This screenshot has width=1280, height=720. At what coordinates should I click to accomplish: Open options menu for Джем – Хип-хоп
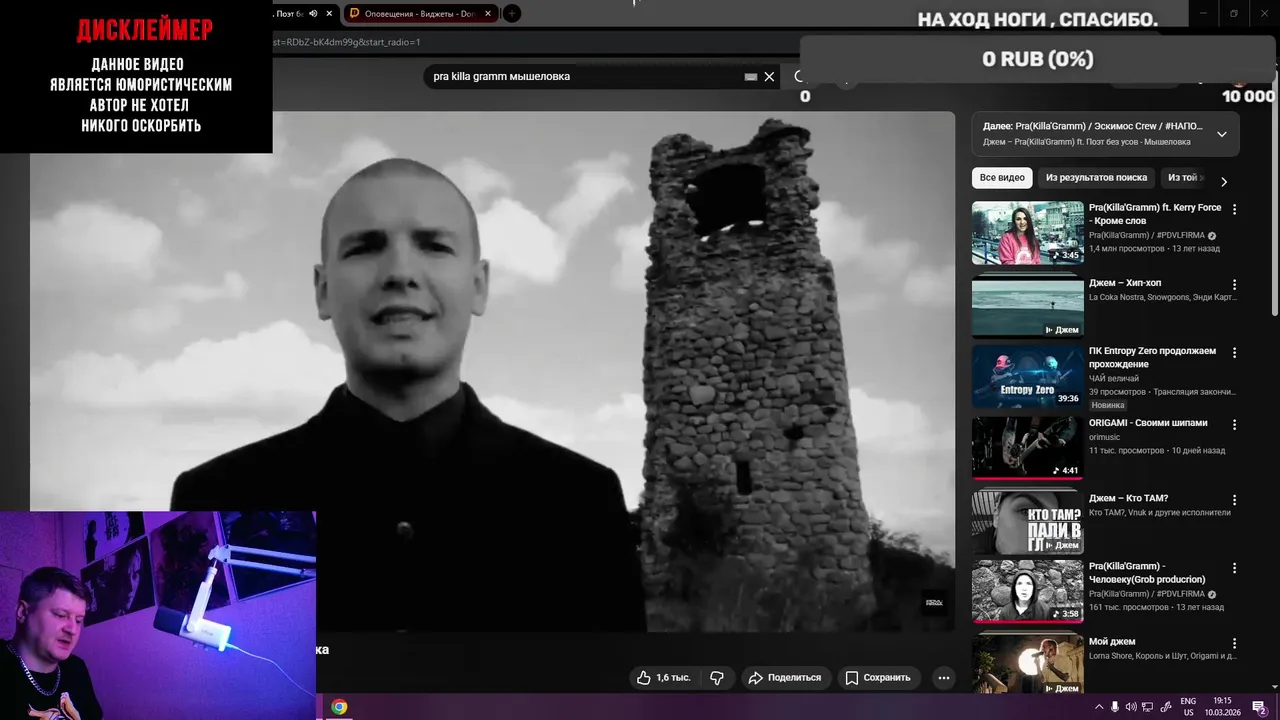coord(1234,285)
